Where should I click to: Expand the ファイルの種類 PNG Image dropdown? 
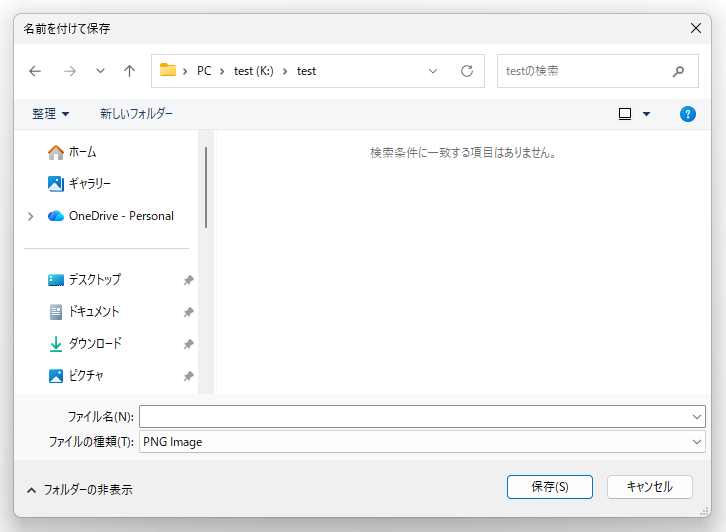tap(697, 442)
